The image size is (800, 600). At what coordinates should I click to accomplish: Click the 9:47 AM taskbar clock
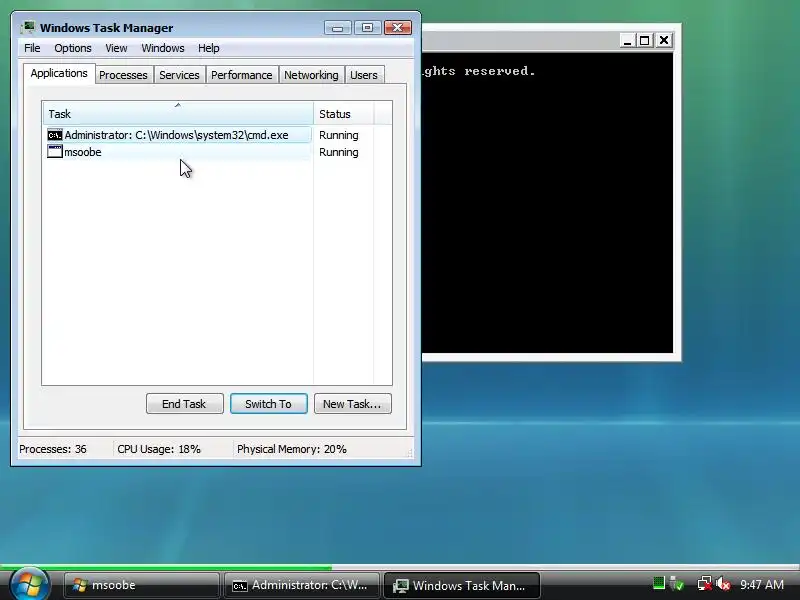pos(762,584)
